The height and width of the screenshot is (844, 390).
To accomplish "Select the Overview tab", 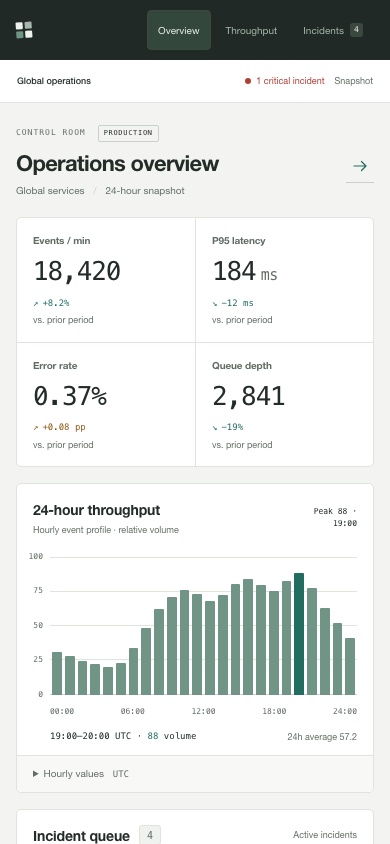I will pyautogui.click(x=179, y=30).
